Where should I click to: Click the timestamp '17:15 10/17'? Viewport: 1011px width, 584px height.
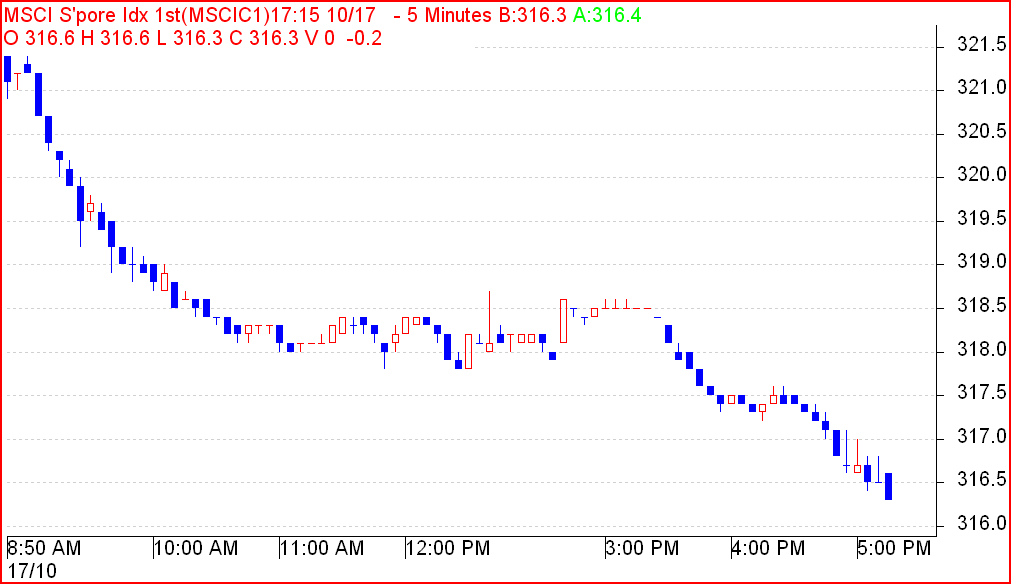[x=322, y=15]
